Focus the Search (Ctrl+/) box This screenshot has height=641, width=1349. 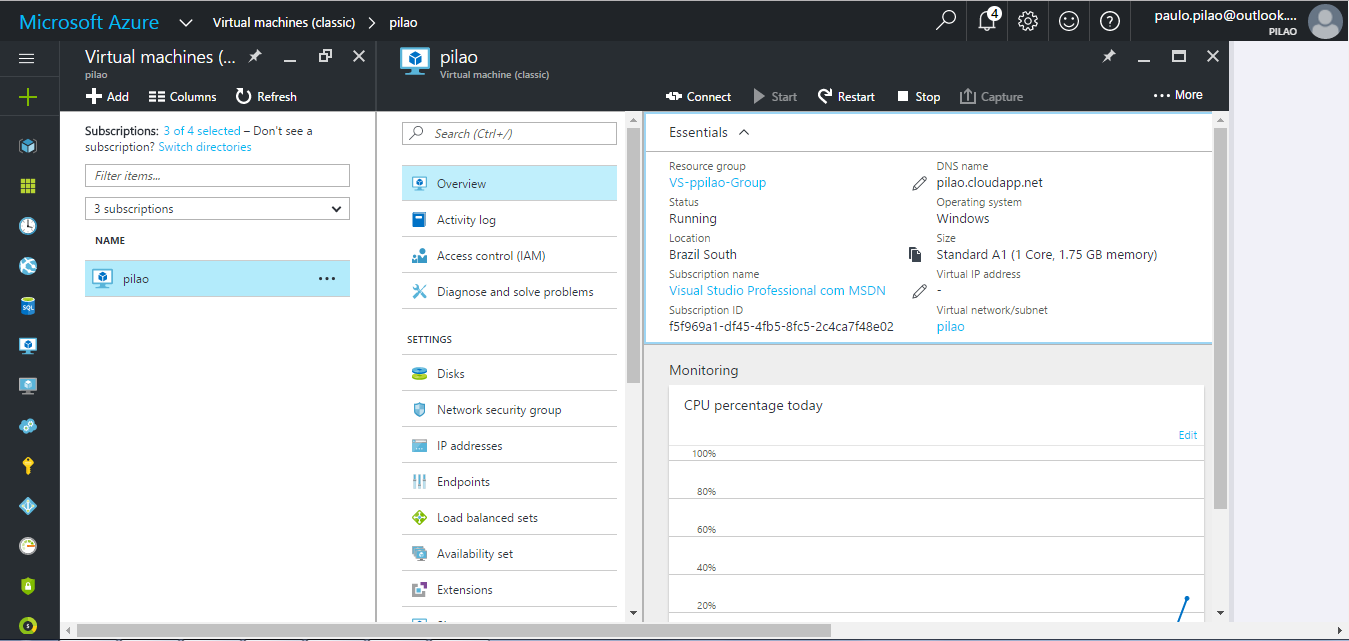509,133
